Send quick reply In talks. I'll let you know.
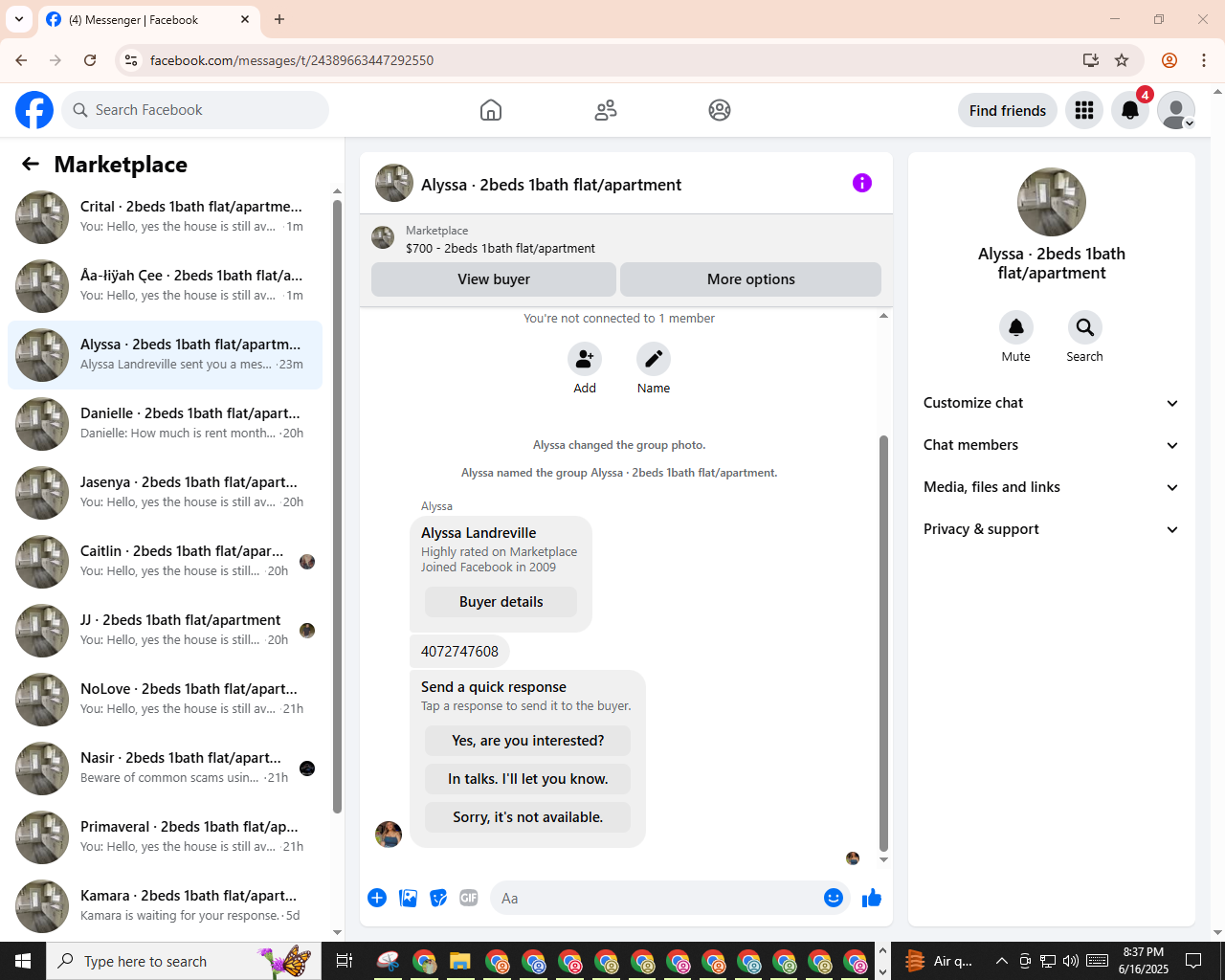Viewport: 1225px width, 980px height. [528, 779]
